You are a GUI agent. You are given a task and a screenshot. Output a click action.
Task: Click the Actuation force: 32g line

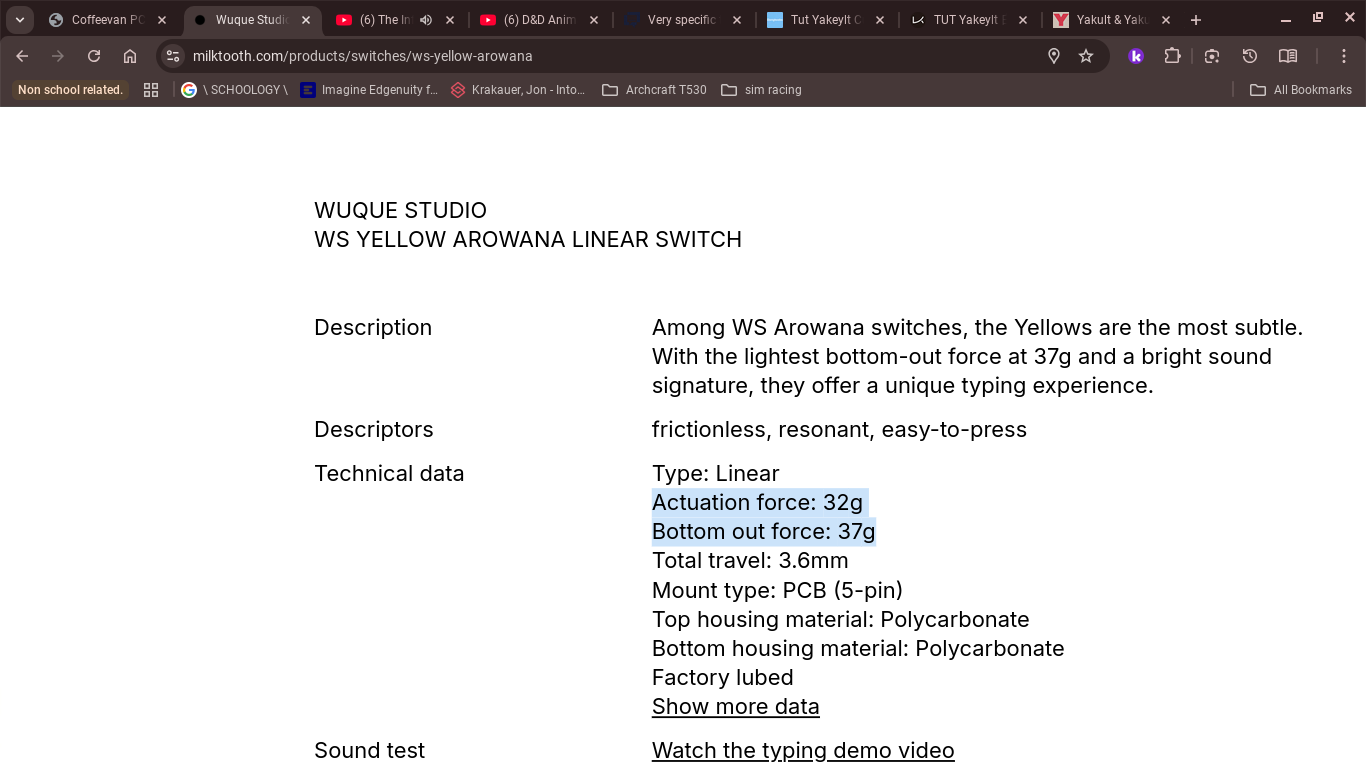pyautogui.click(x=757, y=502)
